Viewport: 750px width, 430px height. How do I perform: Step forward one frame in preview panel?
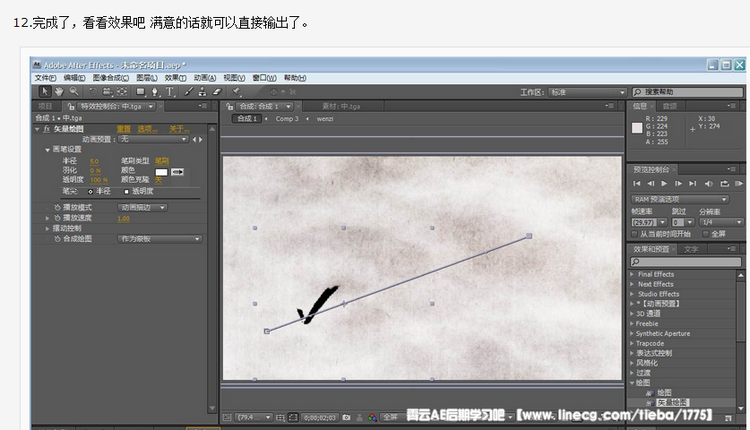pos(678,184)
